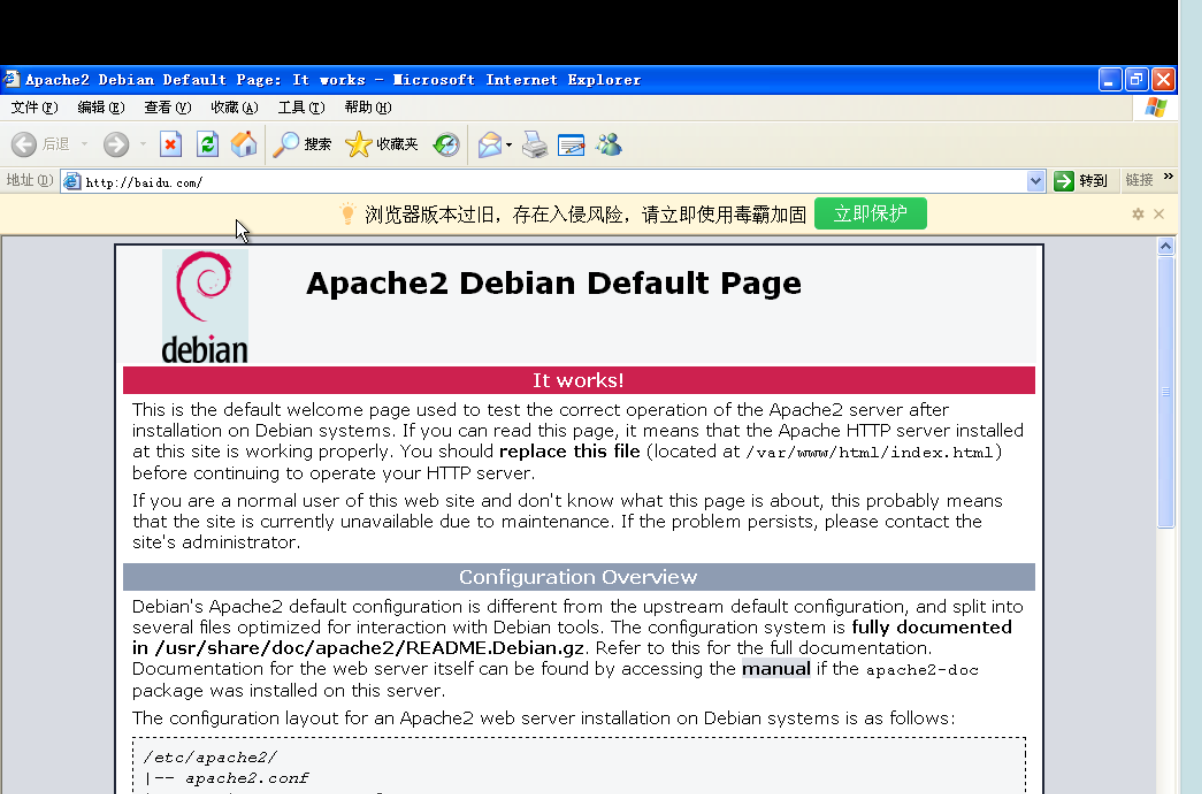Click the Edit page toolbar icon
Image resolution: width=1202 pixels, height=794 pixels.
[571, 145]
